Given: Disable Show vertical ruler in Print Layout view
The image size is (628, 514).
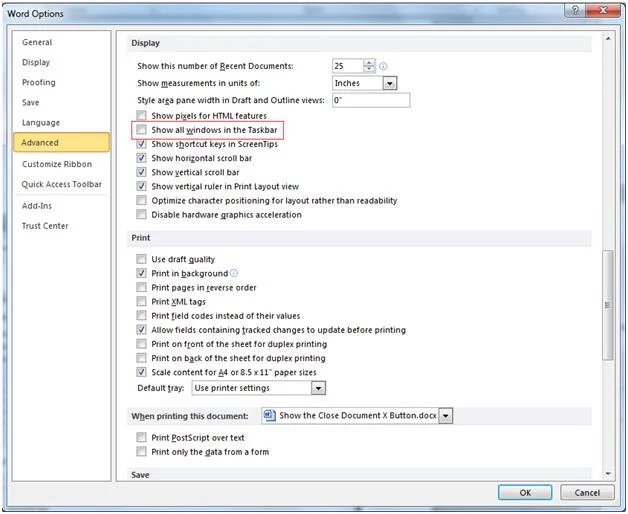Looking at the screenshot, I should click(141, 186).
